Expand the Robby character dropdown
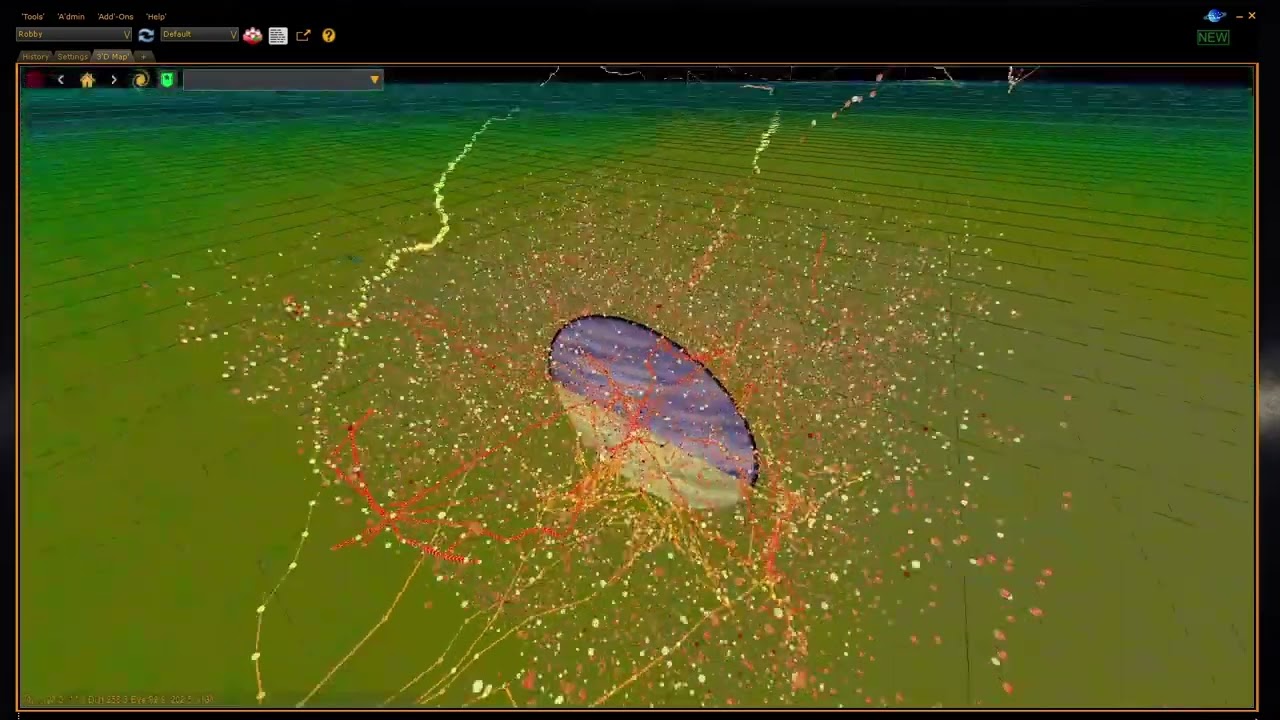Image resolution: width=1280 pixels, height=720 pixels. pos(74,35)
